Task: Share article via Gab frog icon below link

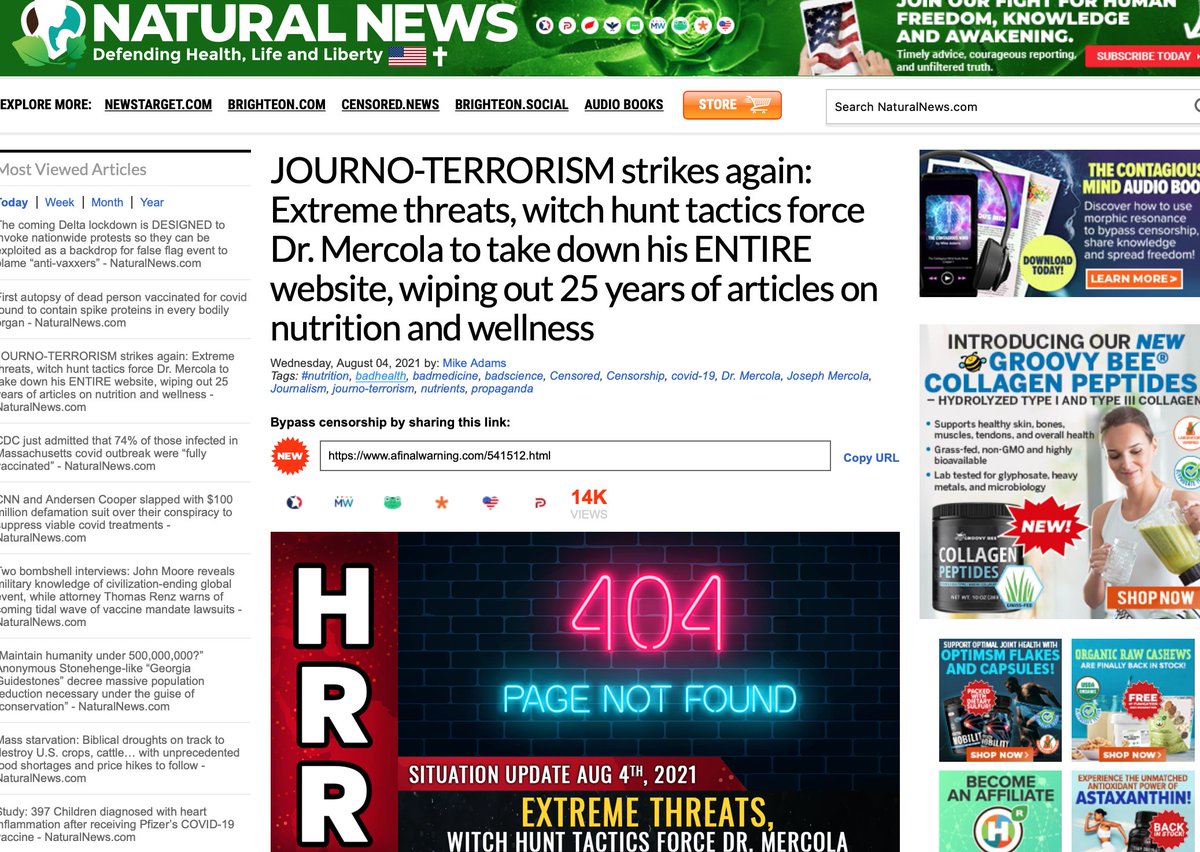Action: click(392, 502)
